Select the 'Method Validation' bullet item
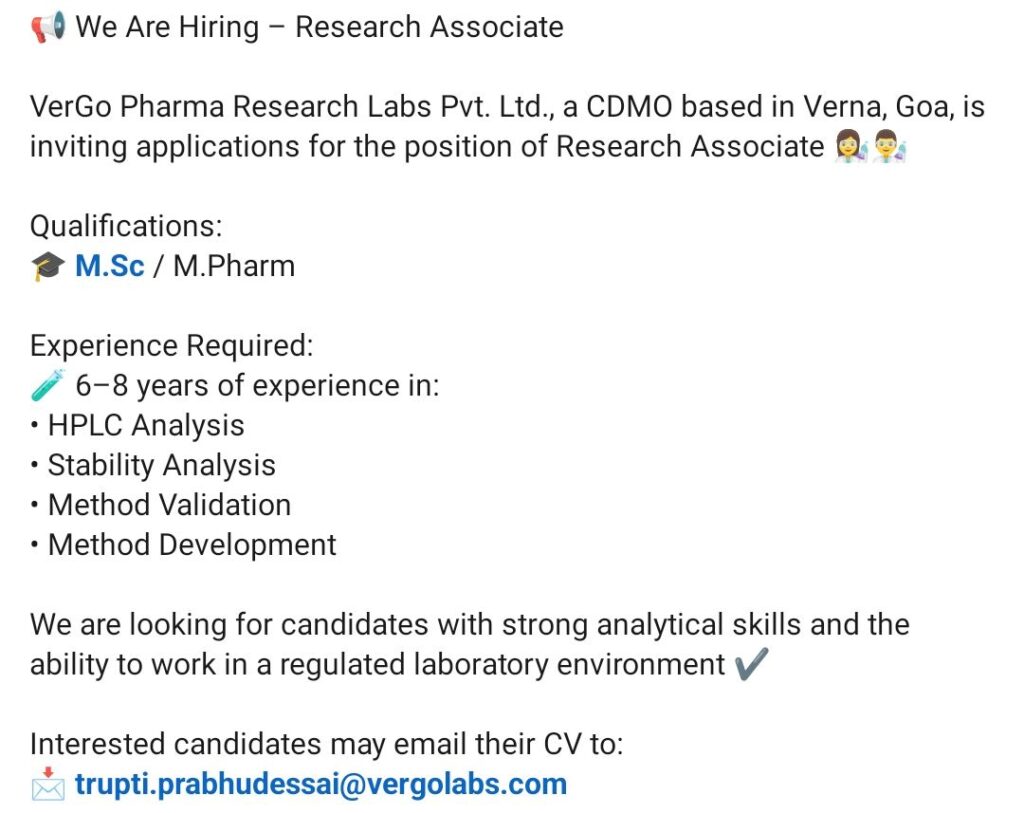The width and height of the screenshot is (1024, 813). (169, 505)
